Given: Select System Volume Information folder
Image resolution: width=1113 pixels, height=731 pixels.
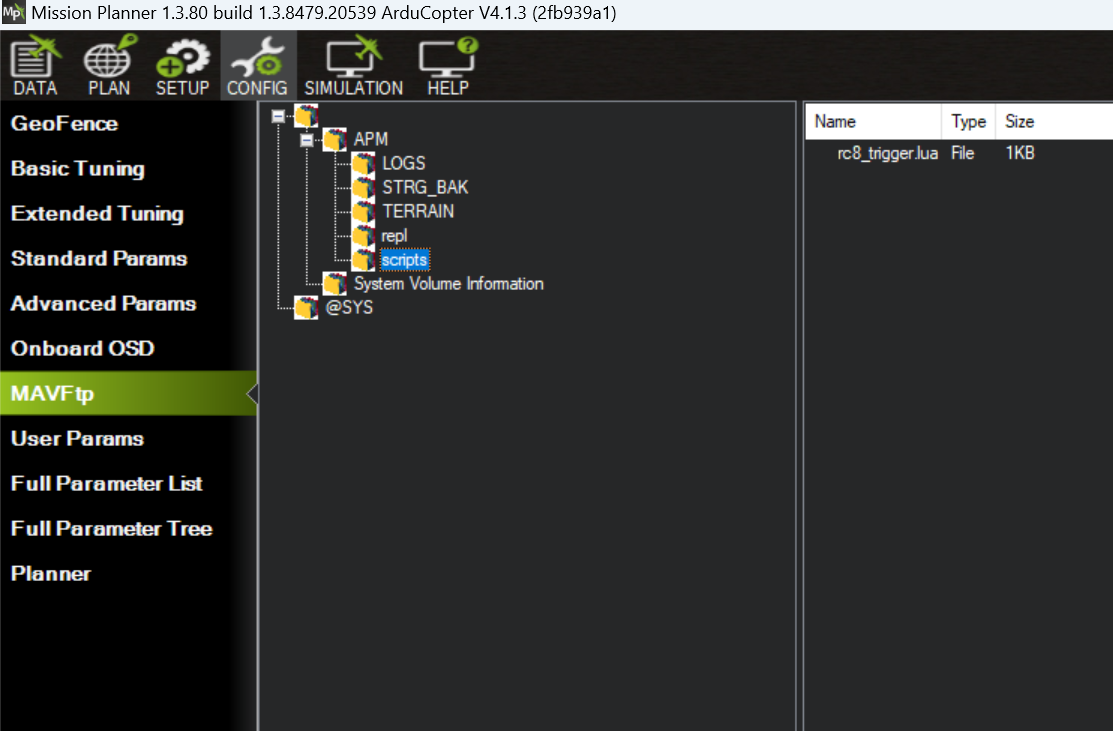Looking at the screenshot, I should (x=449, y=284).
